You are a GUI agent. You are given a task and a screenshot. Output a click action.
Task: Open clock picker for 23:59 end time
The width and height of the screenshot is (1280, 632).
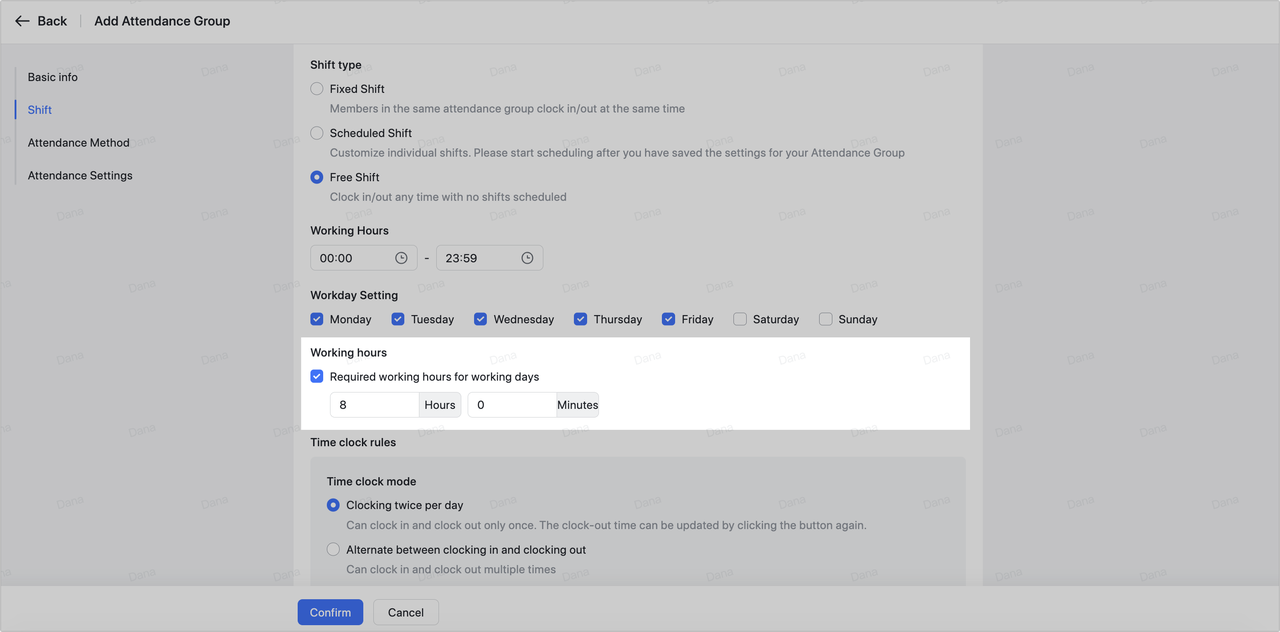(527, 258)
